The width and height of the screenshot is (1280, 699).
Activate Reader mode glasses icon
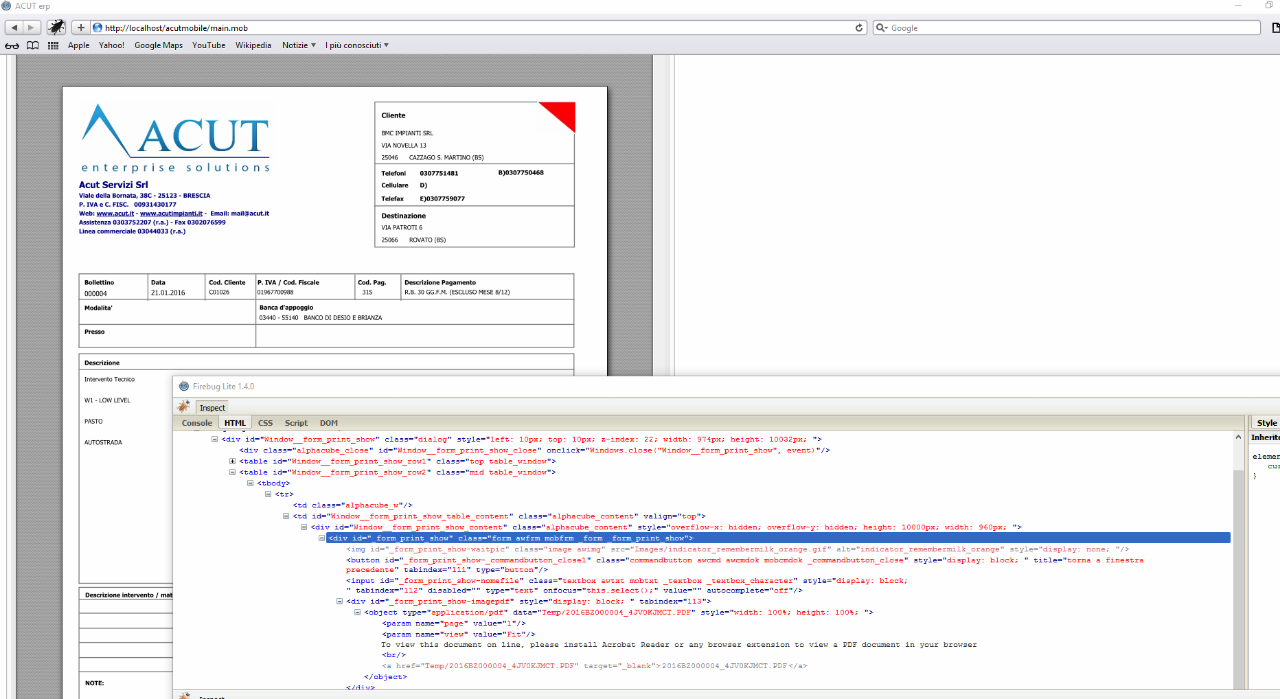click(12, 45)
